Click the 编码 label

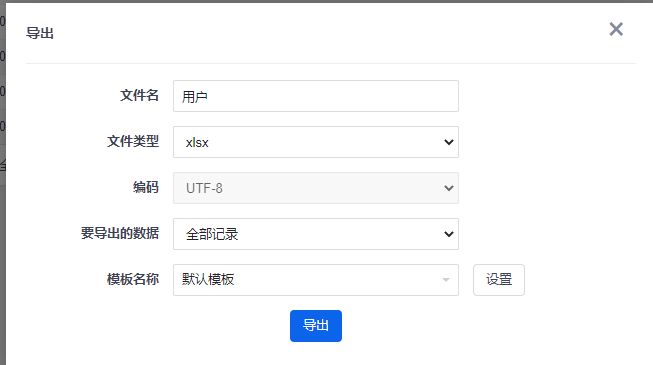pyautogui.click(x=146, y=187)
